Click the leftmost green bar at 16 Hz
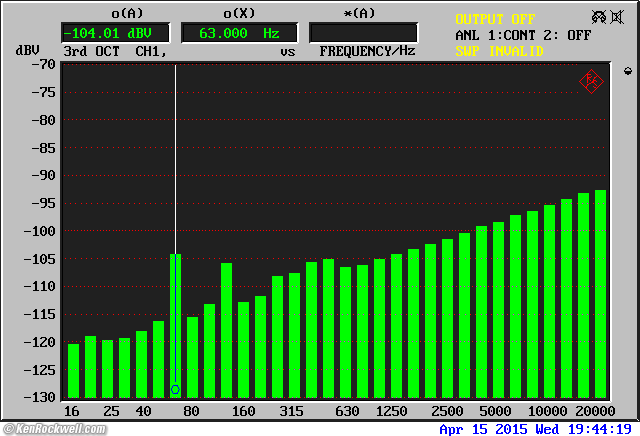Screen dimensions: 640x436 click(x=73, y=370)
